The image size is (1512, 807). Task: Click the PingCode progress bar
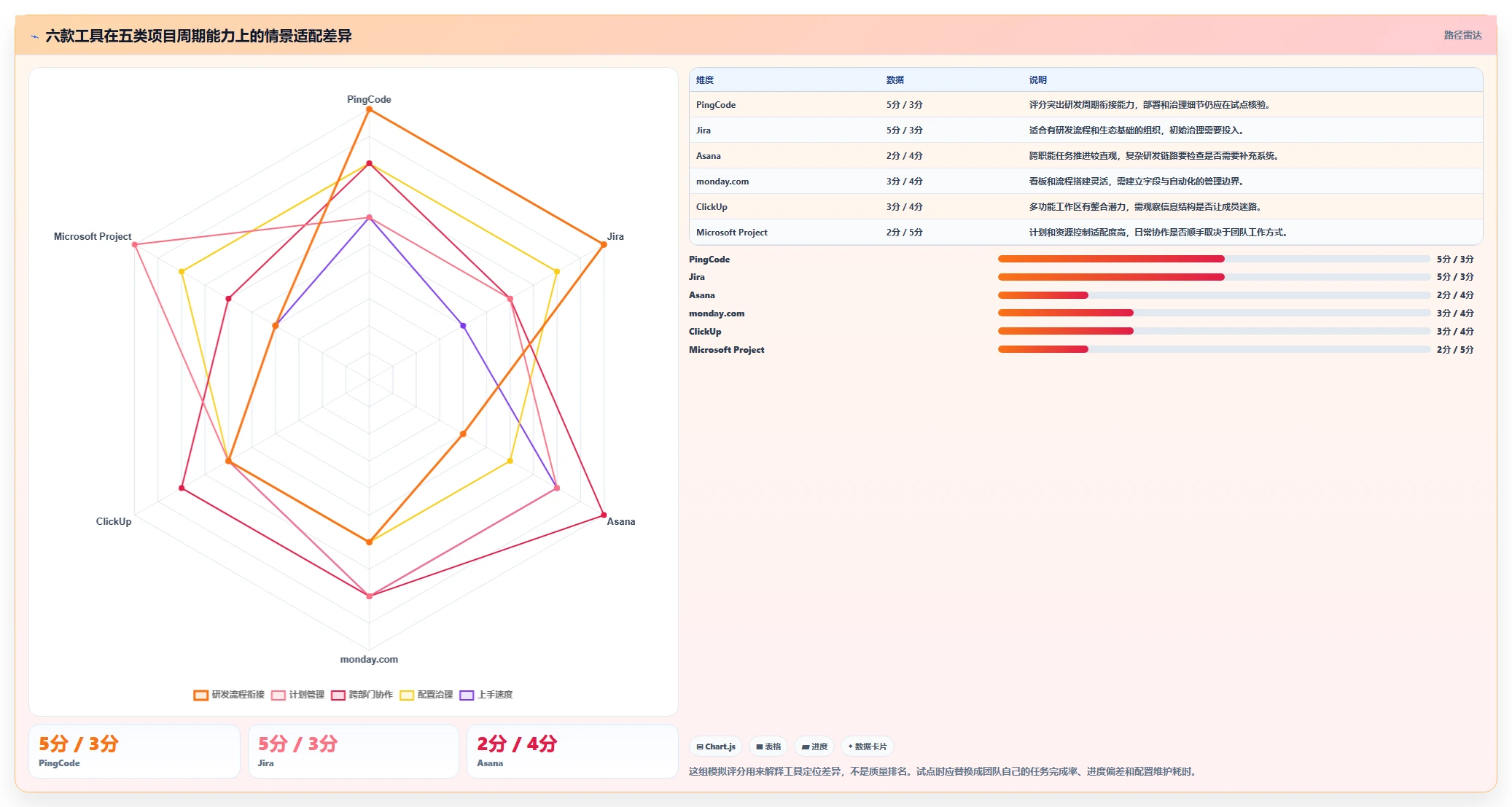[x=1214, y=259]
